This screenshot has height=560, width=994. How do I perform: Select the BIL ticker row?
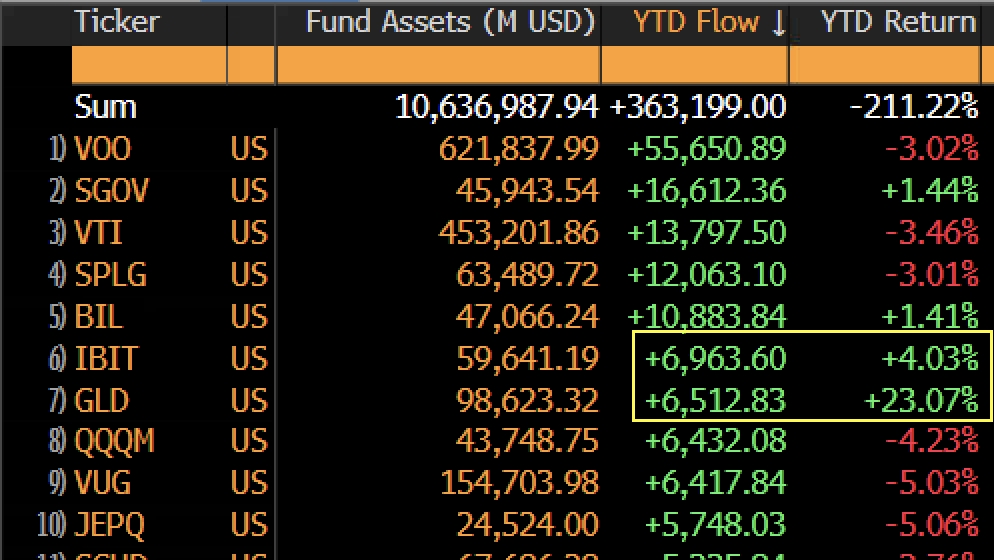point(98,317)
